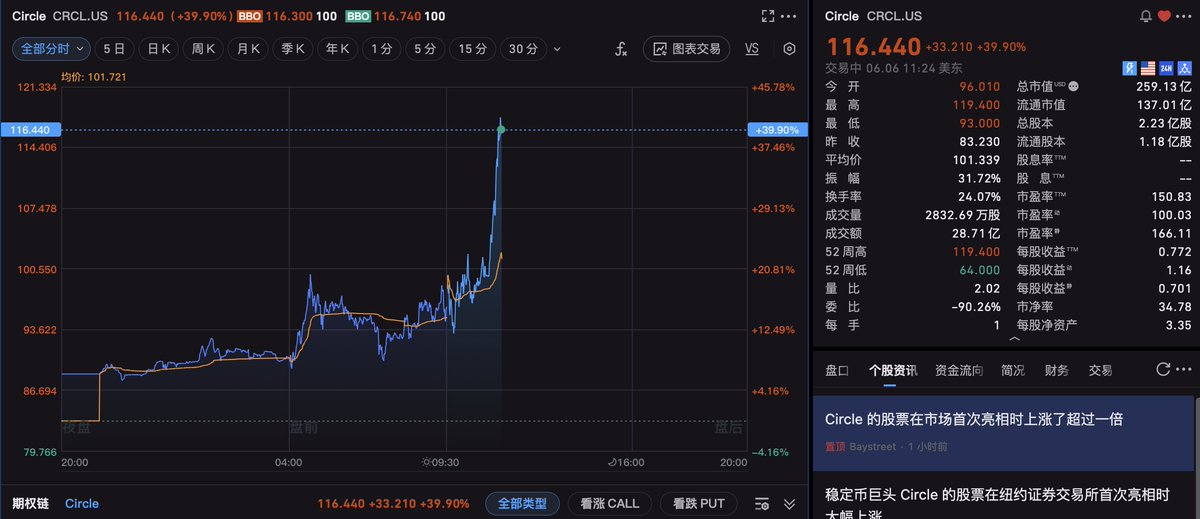The height and width of the screenshot is (519, 1200).
Task: Click the 最高 value 119.400
Action: click(976, 105)
